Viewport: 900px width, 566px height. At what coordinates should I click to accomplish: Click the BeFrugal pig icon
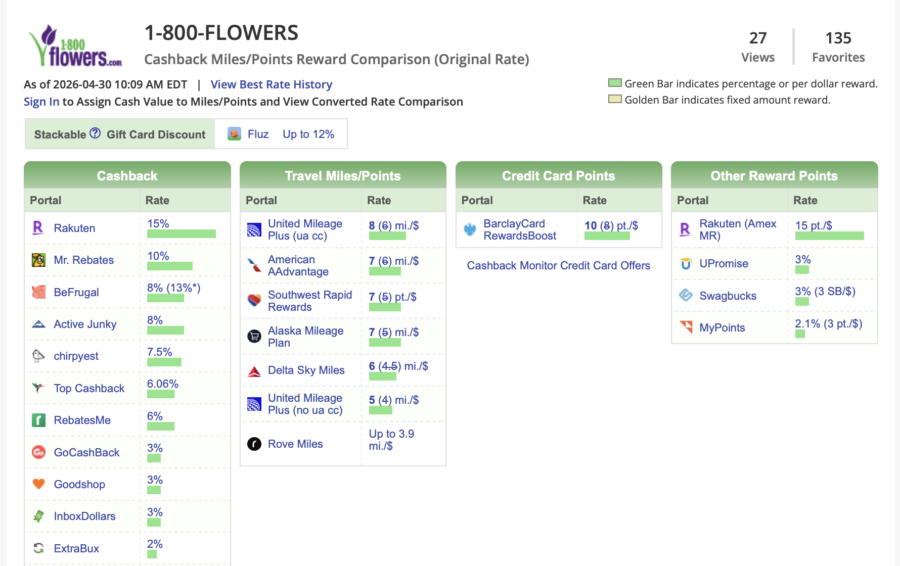click(38, 292)
